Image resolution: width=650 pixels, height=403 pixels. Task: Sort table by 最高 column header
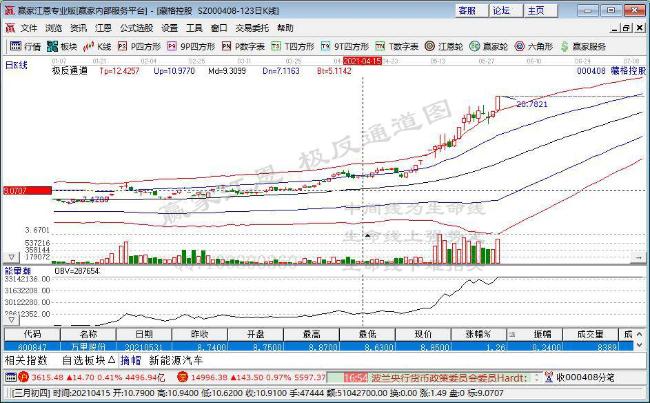click(311, 334)
